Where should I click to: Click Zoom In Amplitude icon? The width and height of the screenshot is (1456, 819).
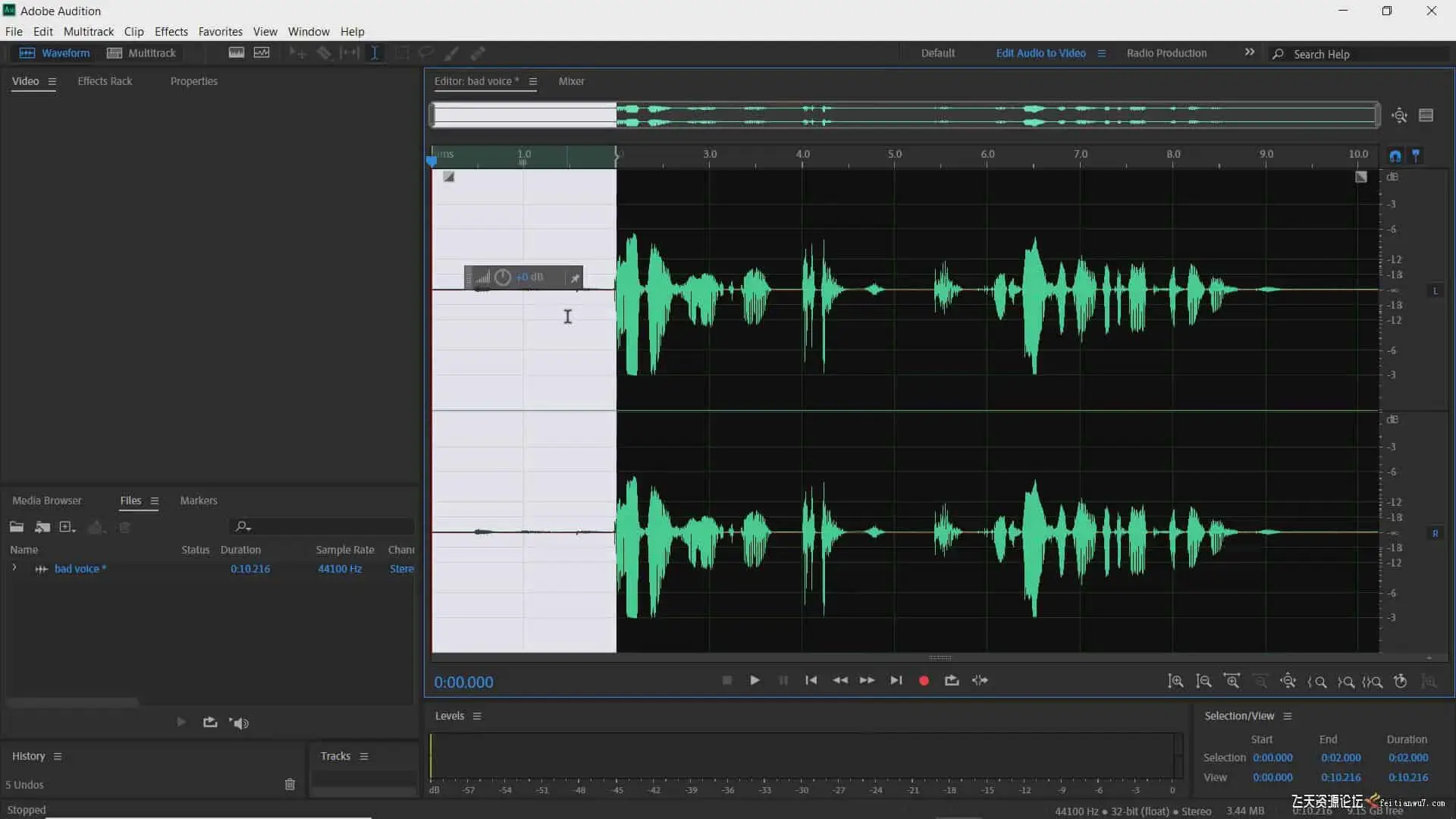pyautogui.click(x=1175, y=681)
